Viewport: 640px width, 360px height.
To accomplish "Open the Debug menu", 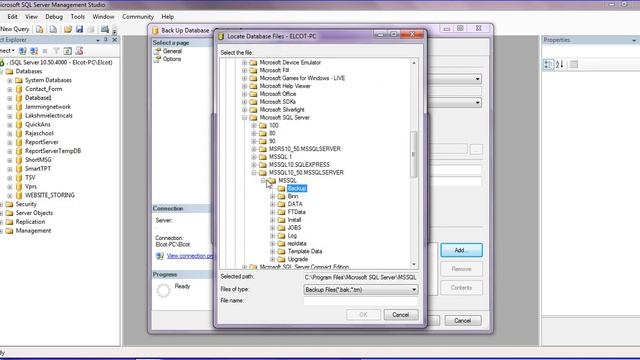I will click(54, 17).
